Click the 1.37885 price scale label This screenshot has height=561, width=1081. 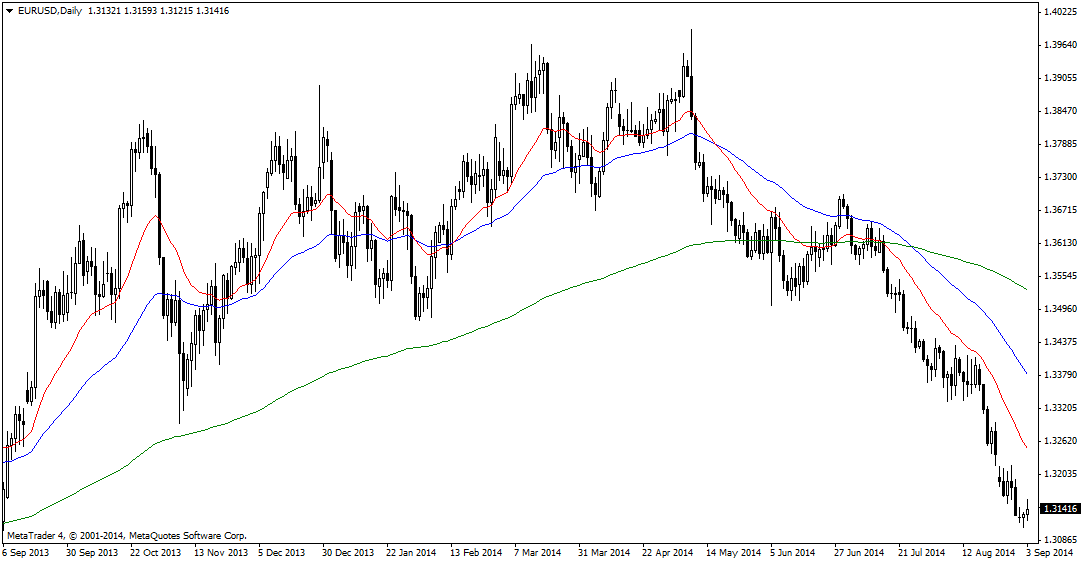point(1060,144)
